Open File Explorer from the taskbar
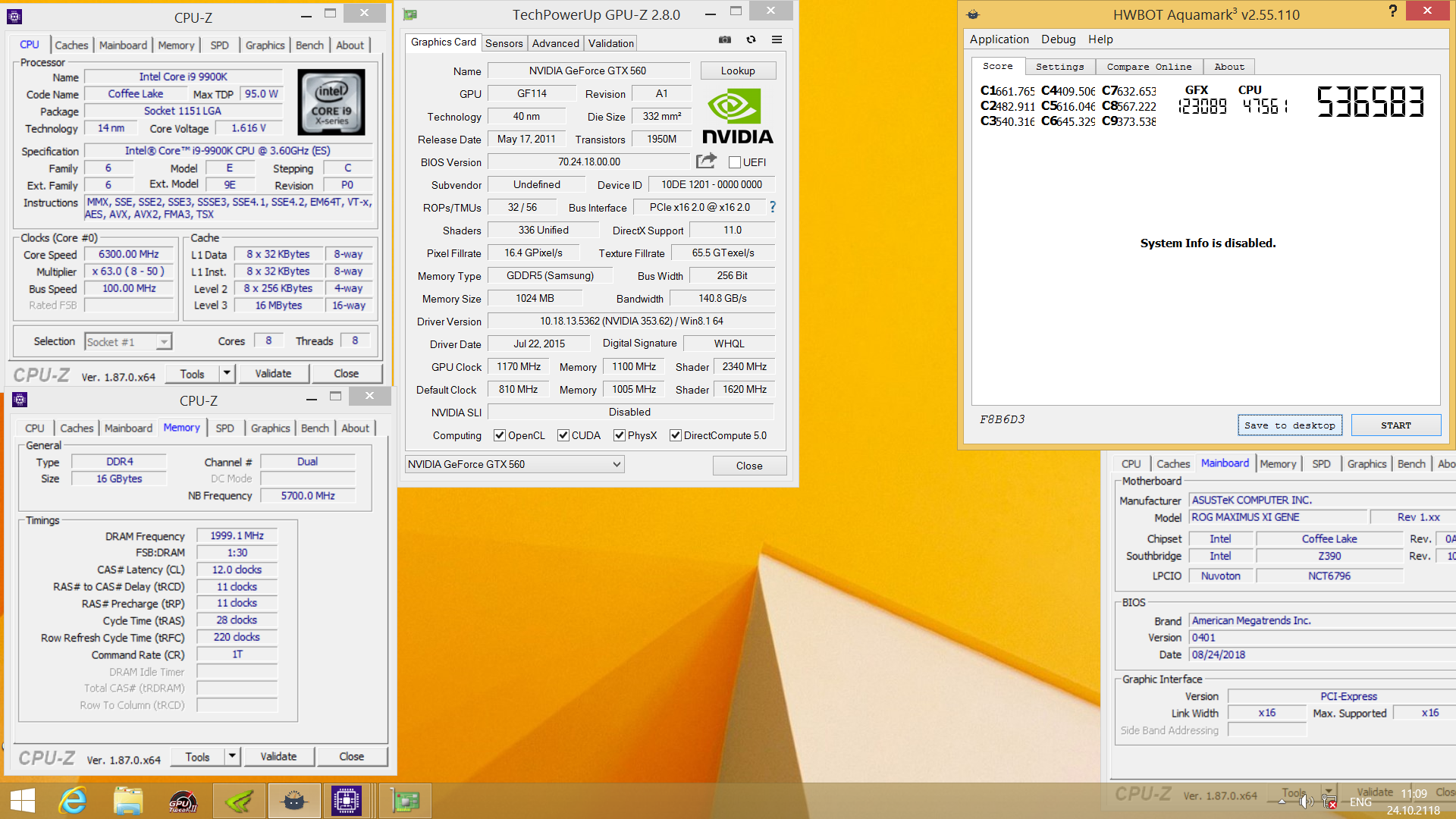1456x819 pixels. coord(128,801)
